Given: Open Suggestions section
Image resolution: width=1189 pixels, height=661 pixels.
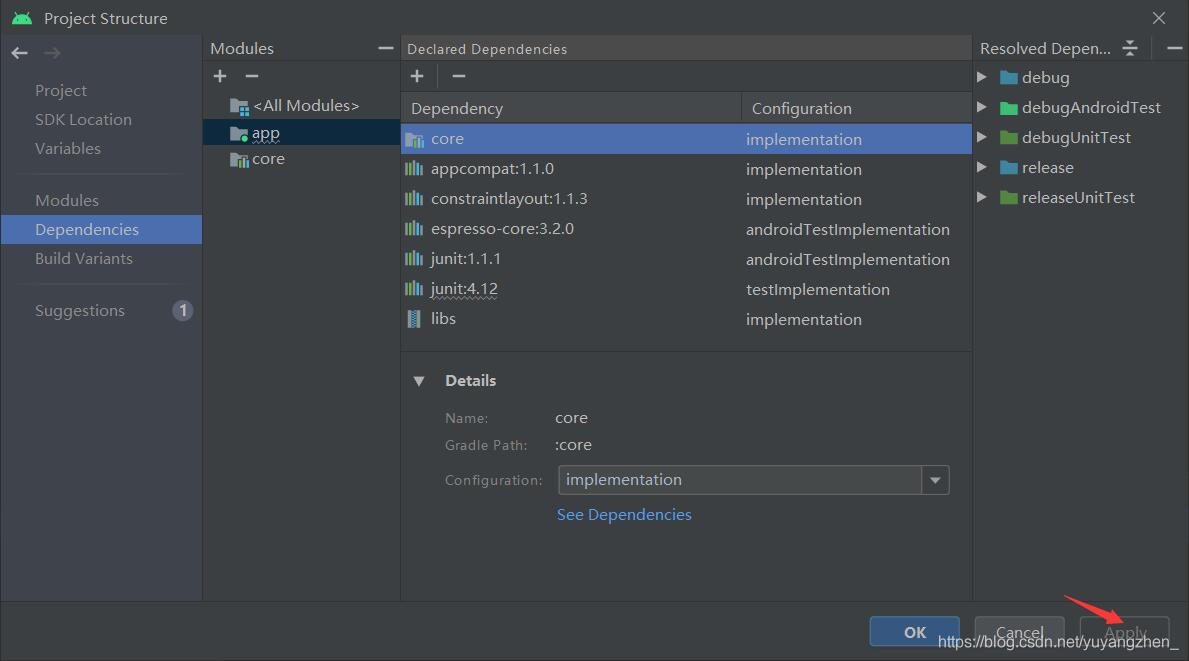Looking at the screenshot, I should coord(80,310).
